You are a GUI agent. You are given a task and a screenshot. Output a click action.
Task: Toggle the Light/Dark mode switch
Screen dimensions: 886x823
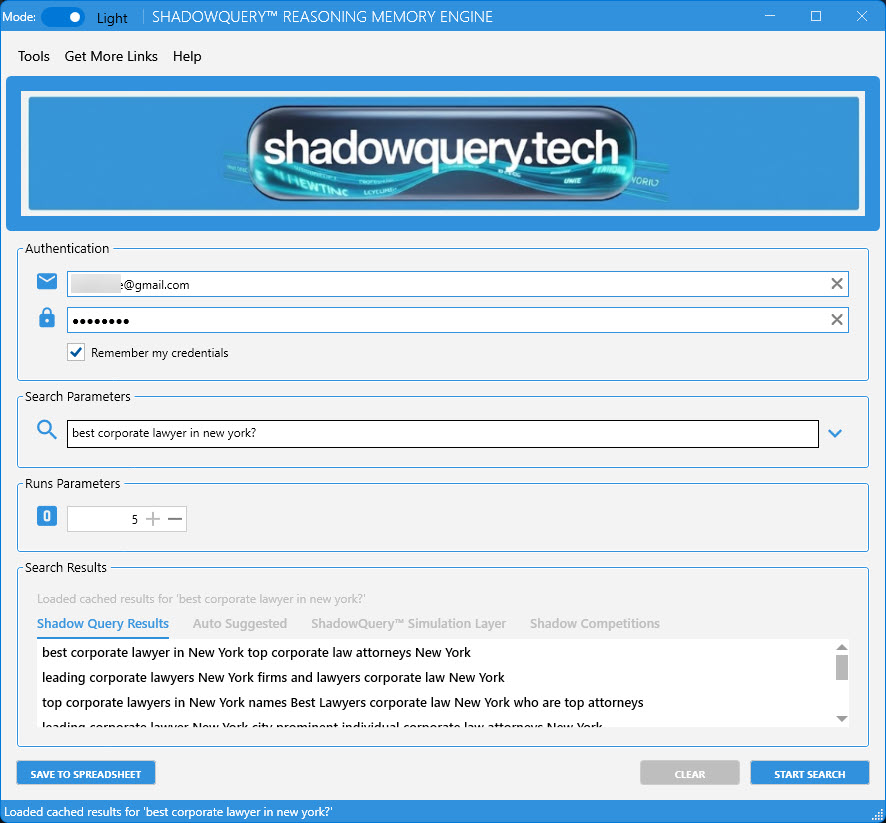pos(63,17)
